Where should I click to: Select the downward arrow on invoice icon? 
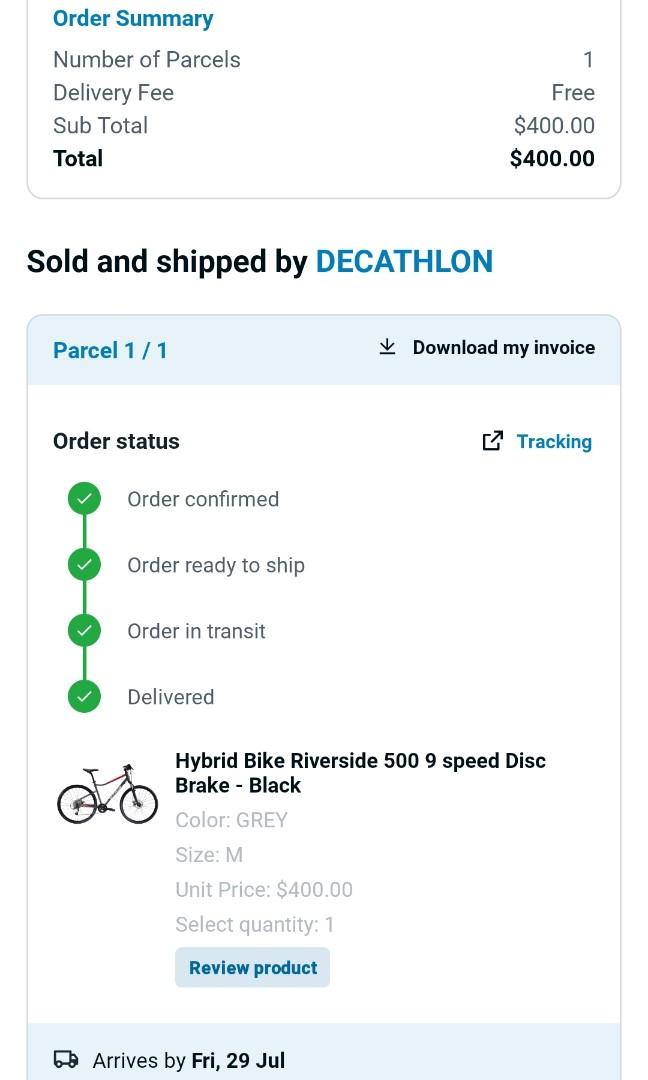coord(385,346)
